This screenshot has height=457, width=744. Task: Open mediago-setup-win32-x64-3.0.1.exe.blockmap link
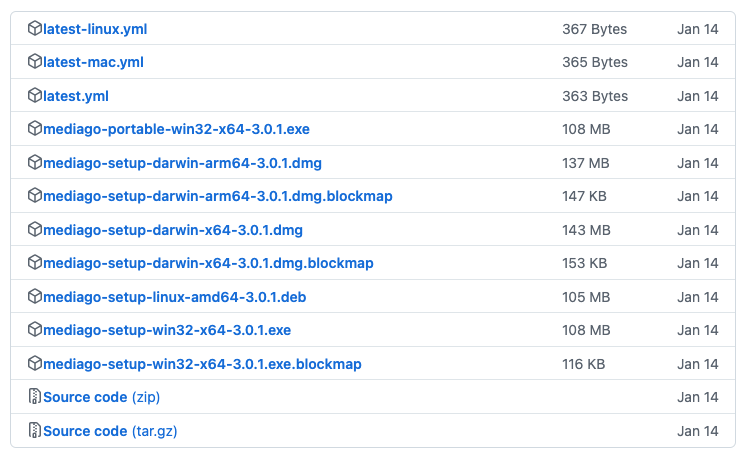202,364
